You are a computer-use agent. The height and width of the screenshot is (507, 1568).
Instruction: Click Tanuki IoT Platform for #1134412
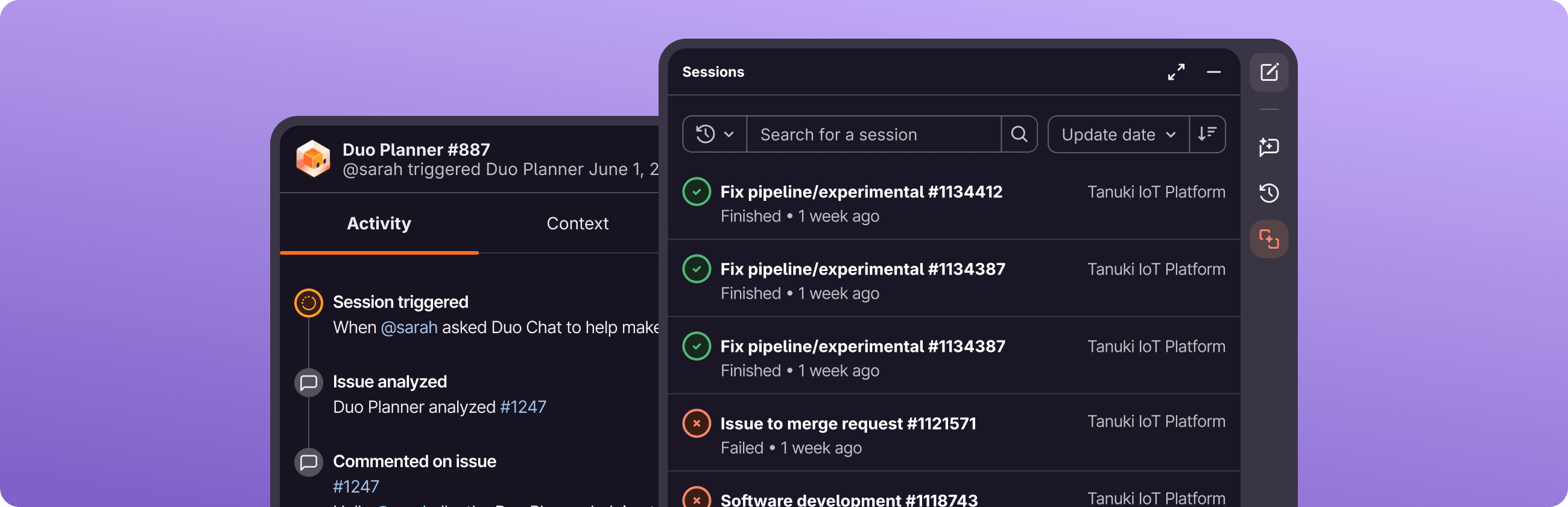1157,192
